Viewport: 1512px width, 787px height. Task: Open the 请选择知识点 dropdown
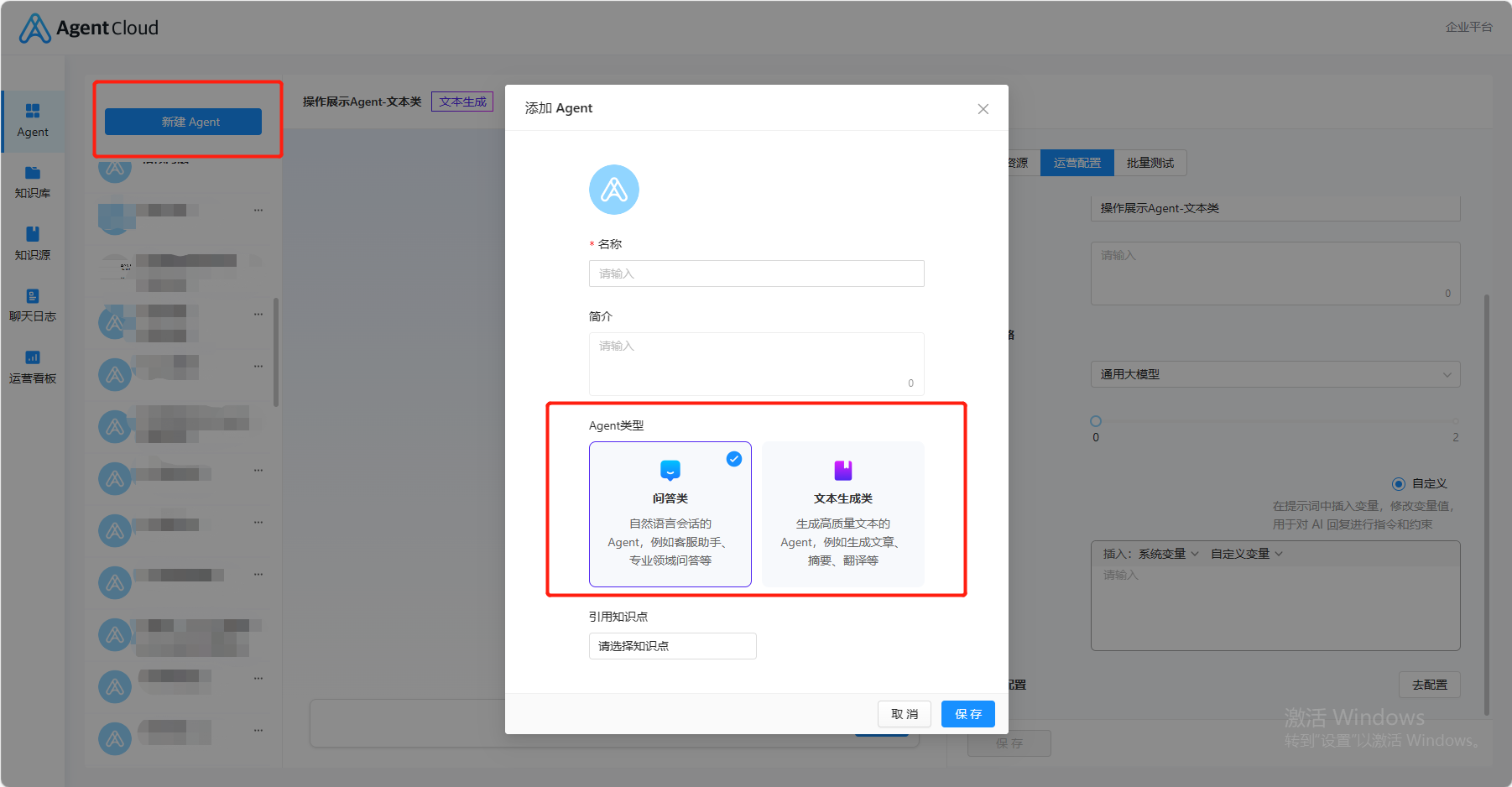click(x=673, y=646)
